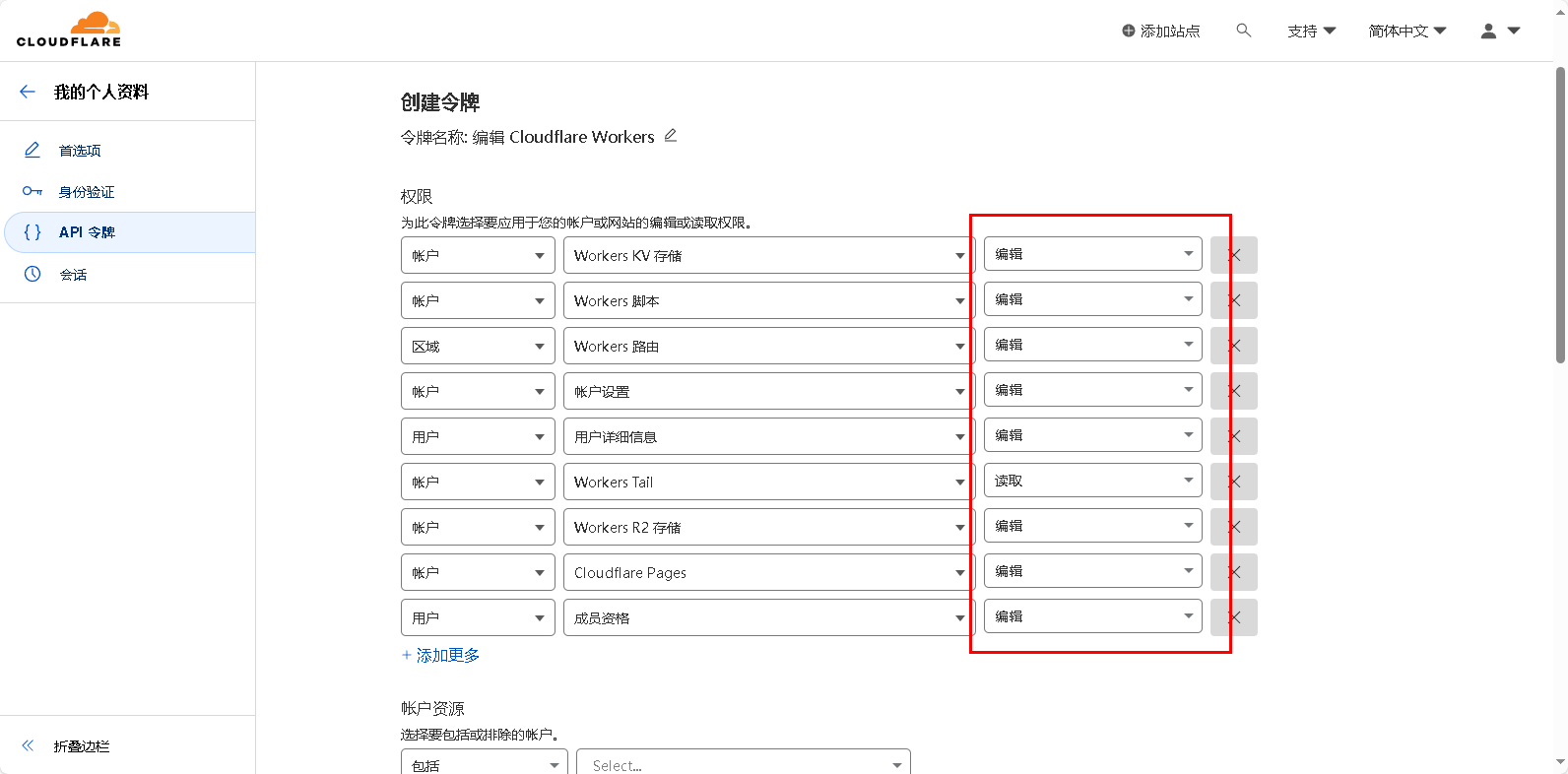
Task: Open the 帐户设置 permission dropdown
Action: coord(769,391)
